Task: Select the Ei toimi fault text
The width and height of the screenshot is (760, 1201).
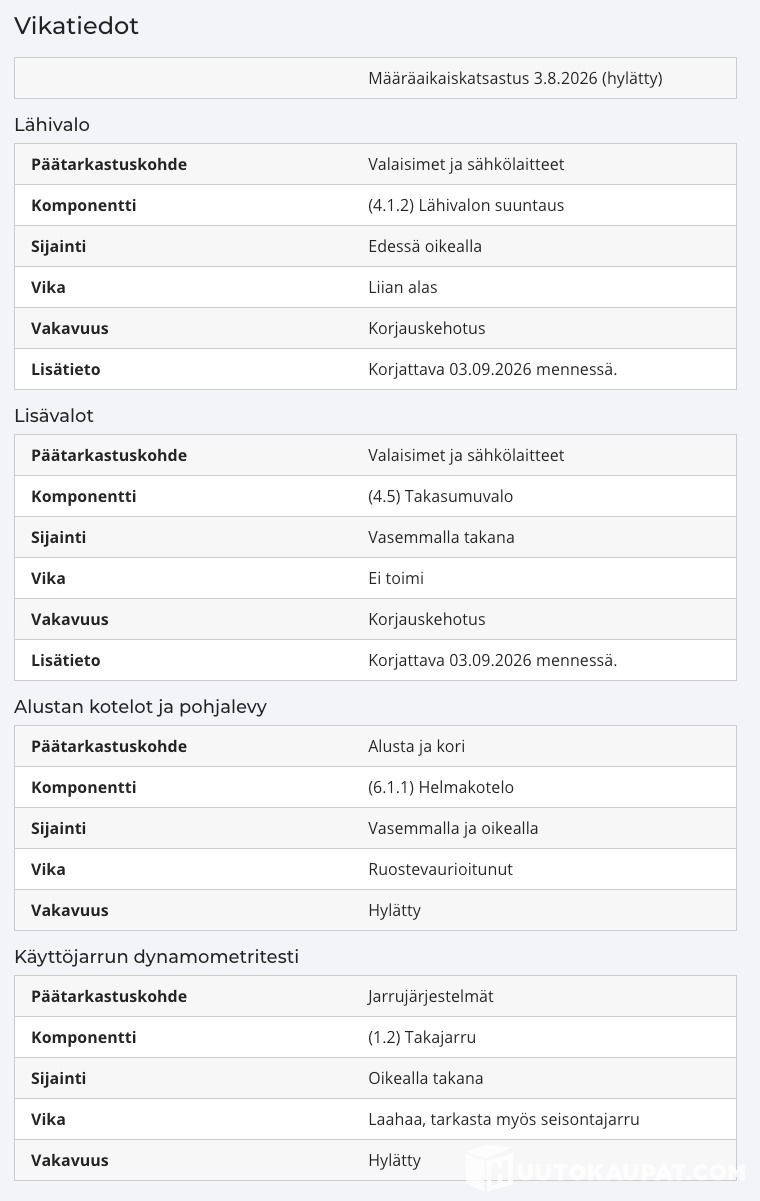Action: pos(396,578)
